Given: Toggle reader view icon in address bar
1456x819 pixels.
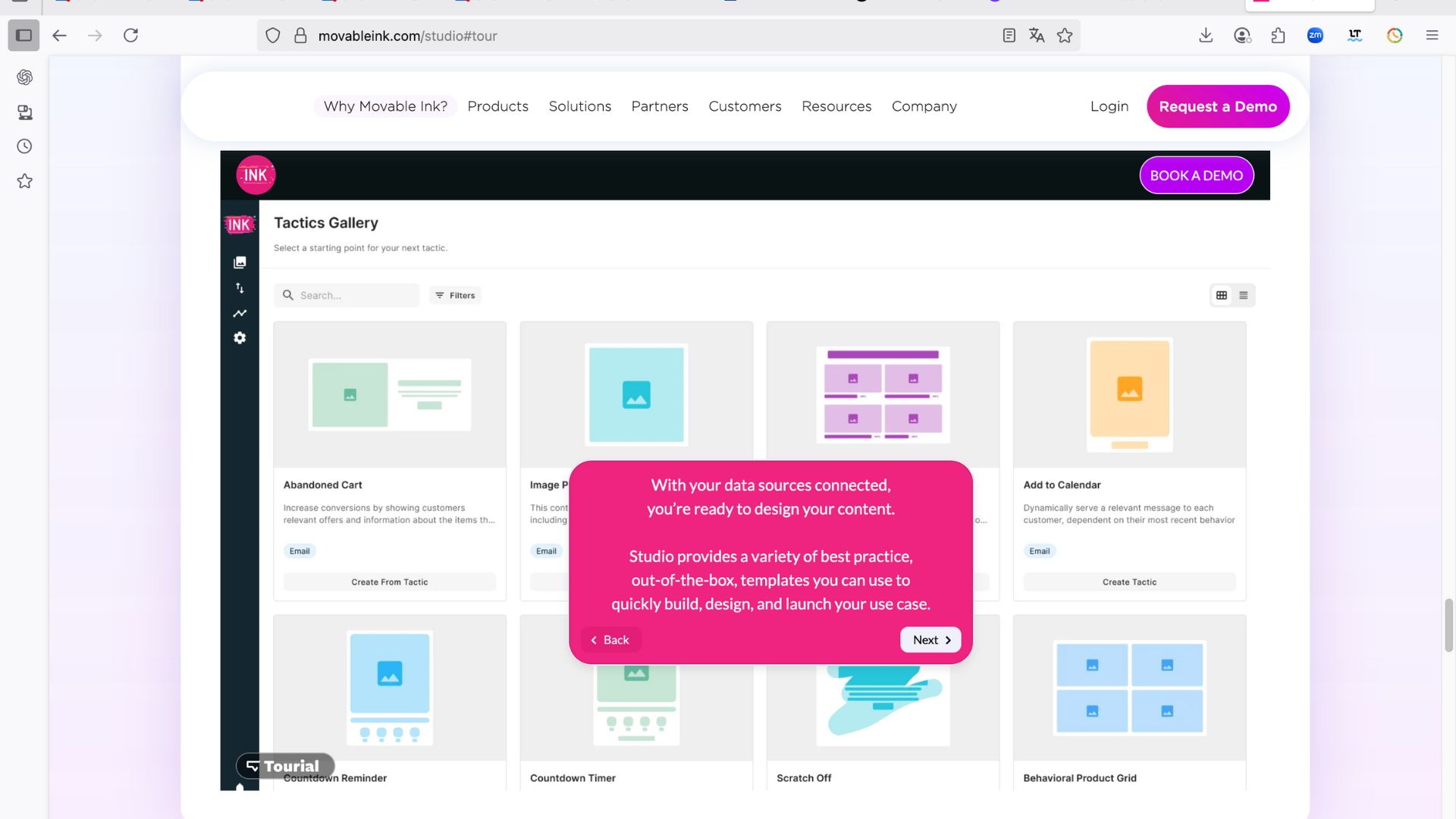Looking at the screenshot, I should 1009,36.
